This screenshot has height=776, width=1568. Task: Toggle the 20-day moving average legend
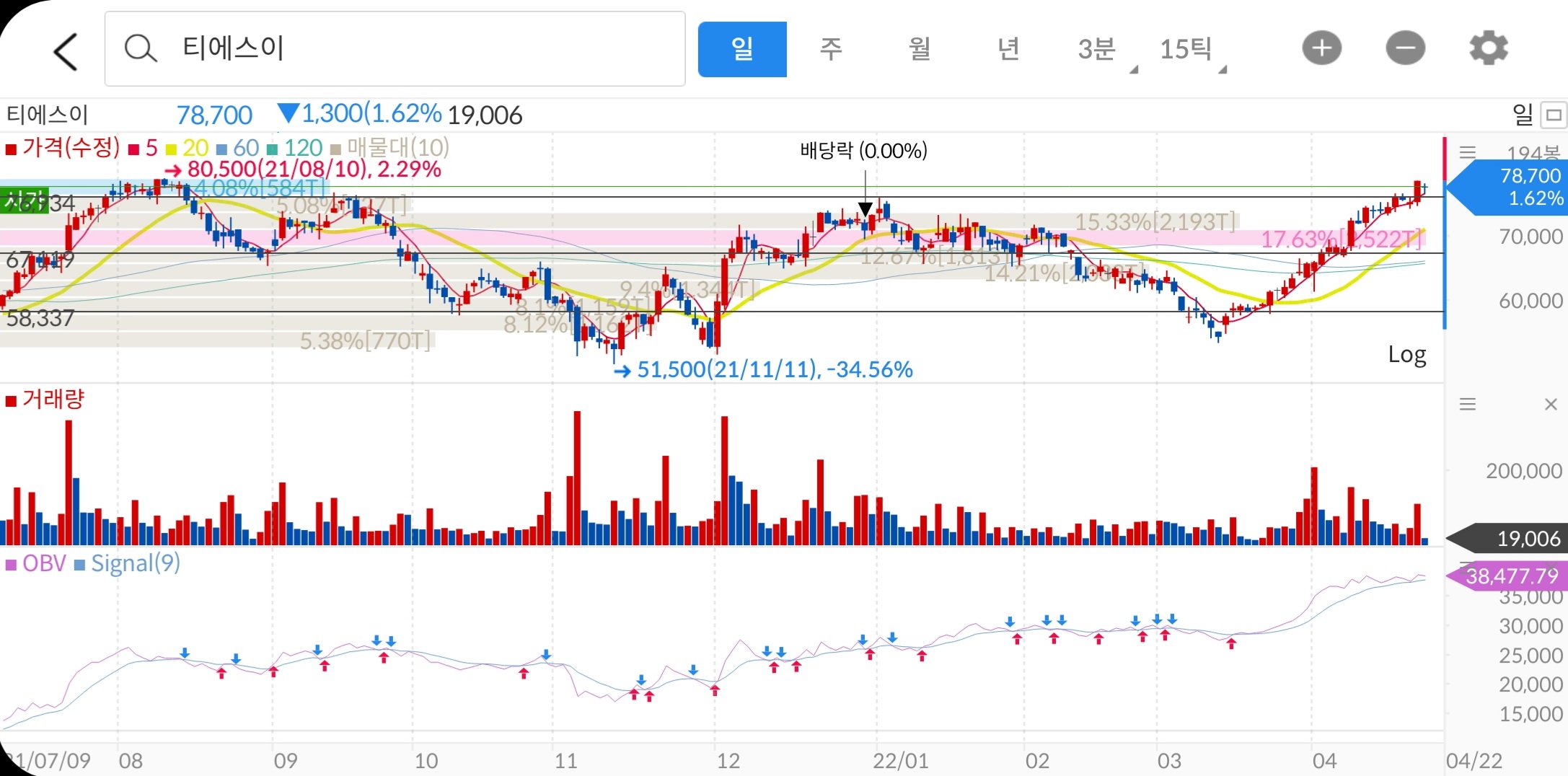click(188, 149)
